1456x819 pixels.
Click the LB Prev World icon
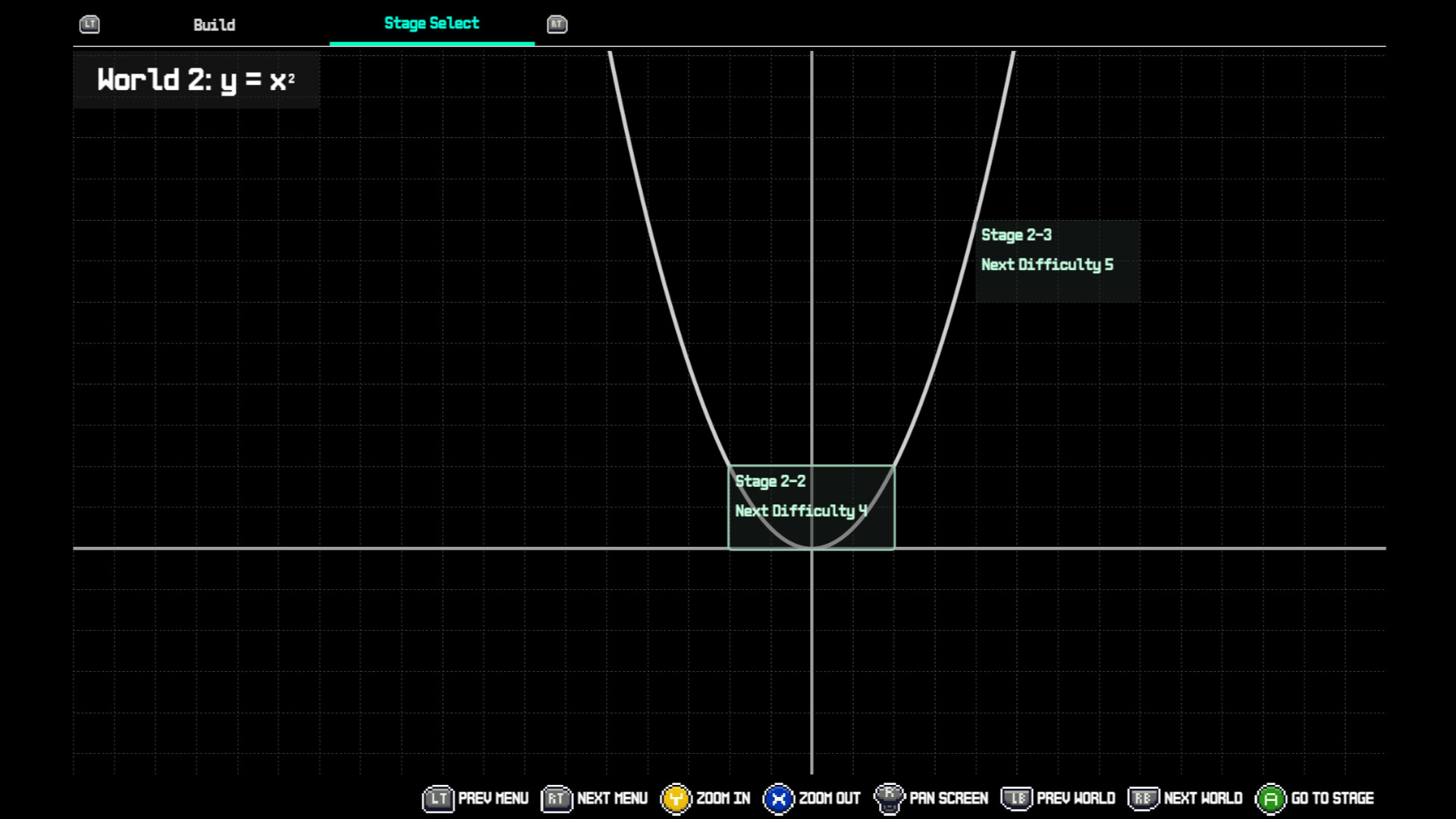(x=1017, y=798)
